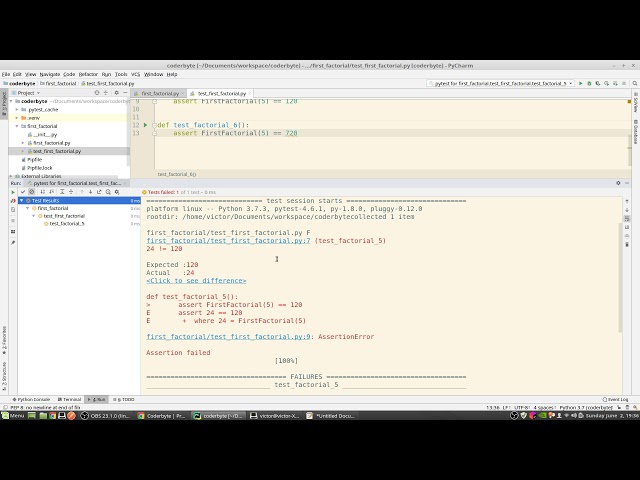640x480 pixels.
Task: Collapse Test Results root node
Action: [x=22, y=200]
